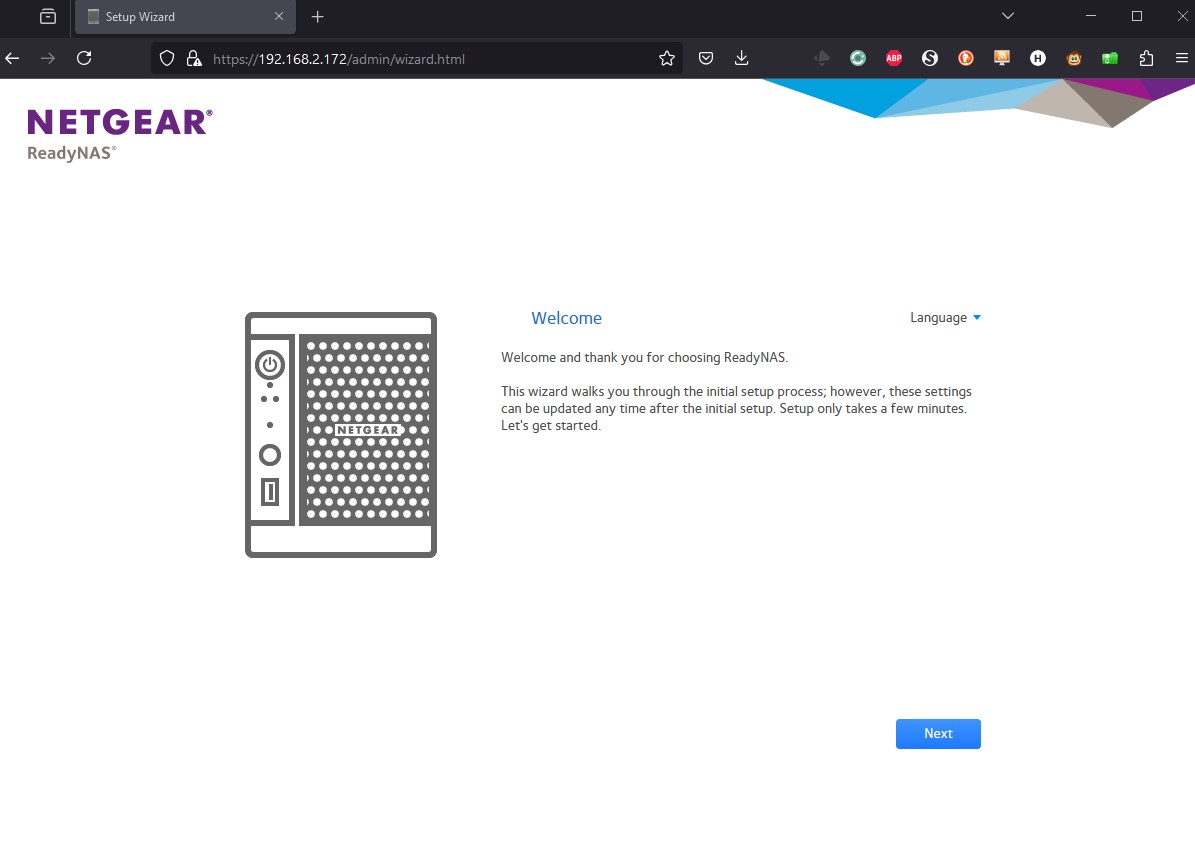1195x851 pixels.
Task: Open the Tampermonkey monkey extension icon
Action: point(1073,58)
